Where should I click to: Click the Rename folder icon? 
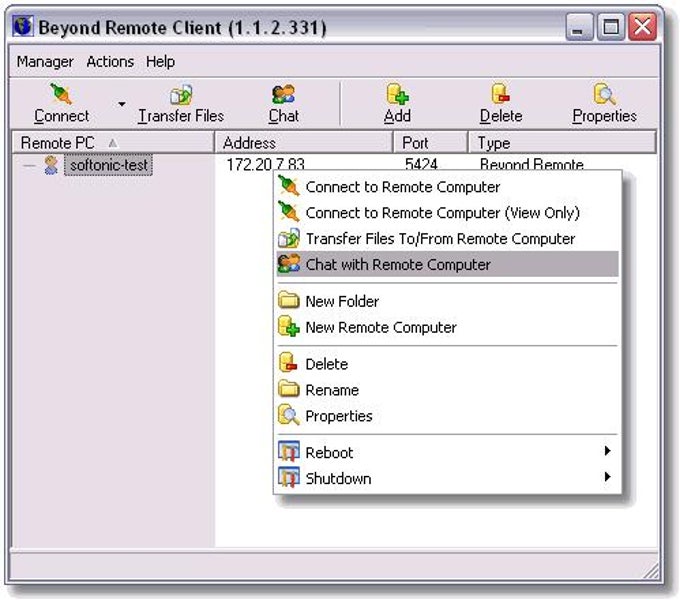289,389
